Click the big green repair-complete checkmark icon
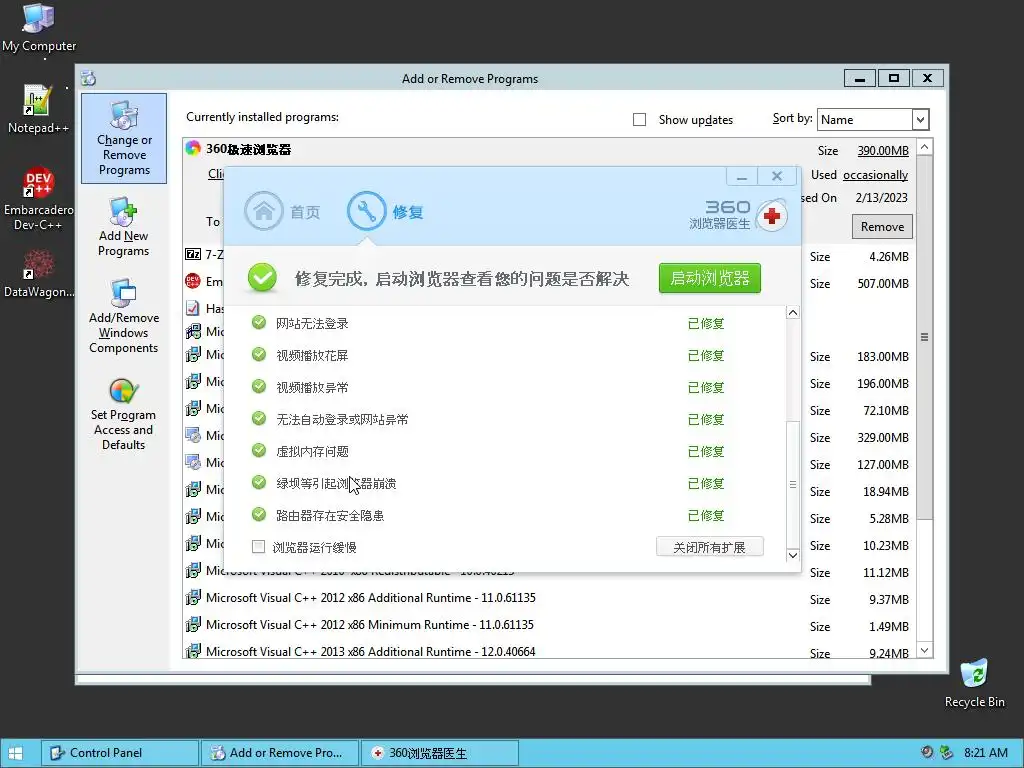 pos(262,278)
